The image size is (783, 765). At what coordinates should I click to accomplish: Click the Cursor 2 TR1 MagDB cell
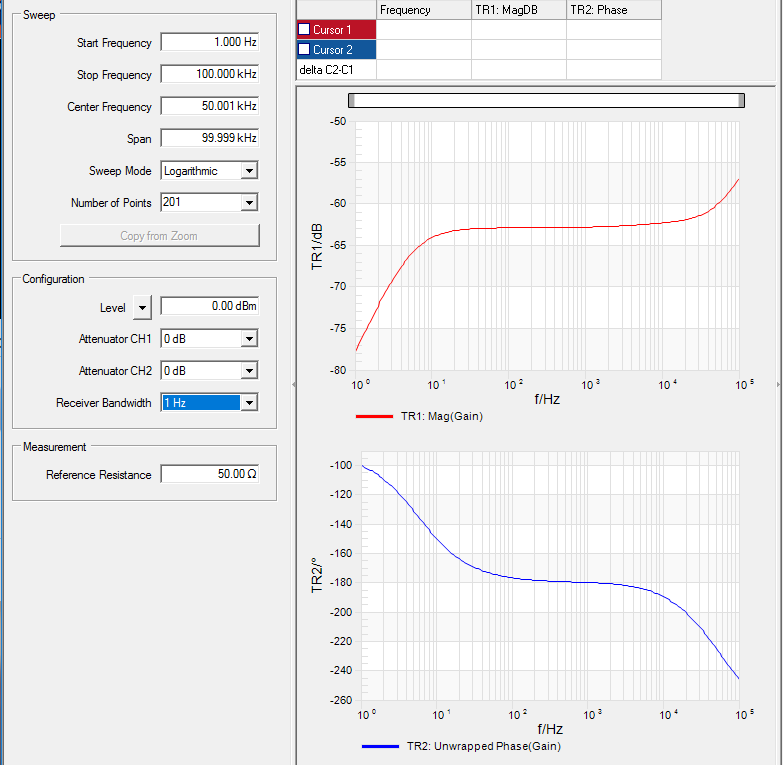point(518,49)
